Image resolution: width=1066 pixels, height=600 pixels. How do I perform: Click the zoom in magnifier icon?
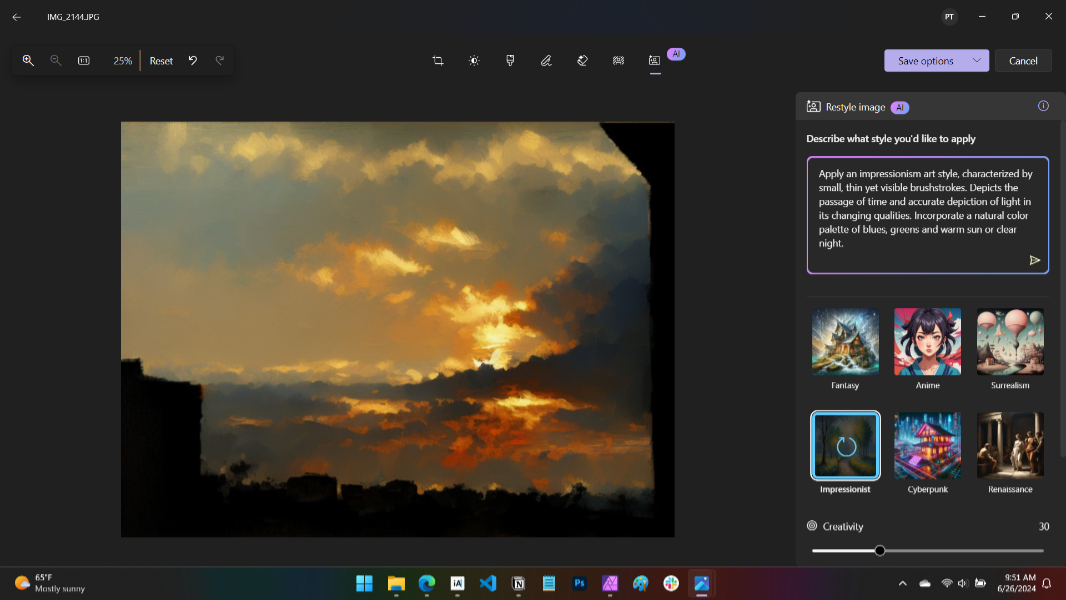click(x=28, y=61)
